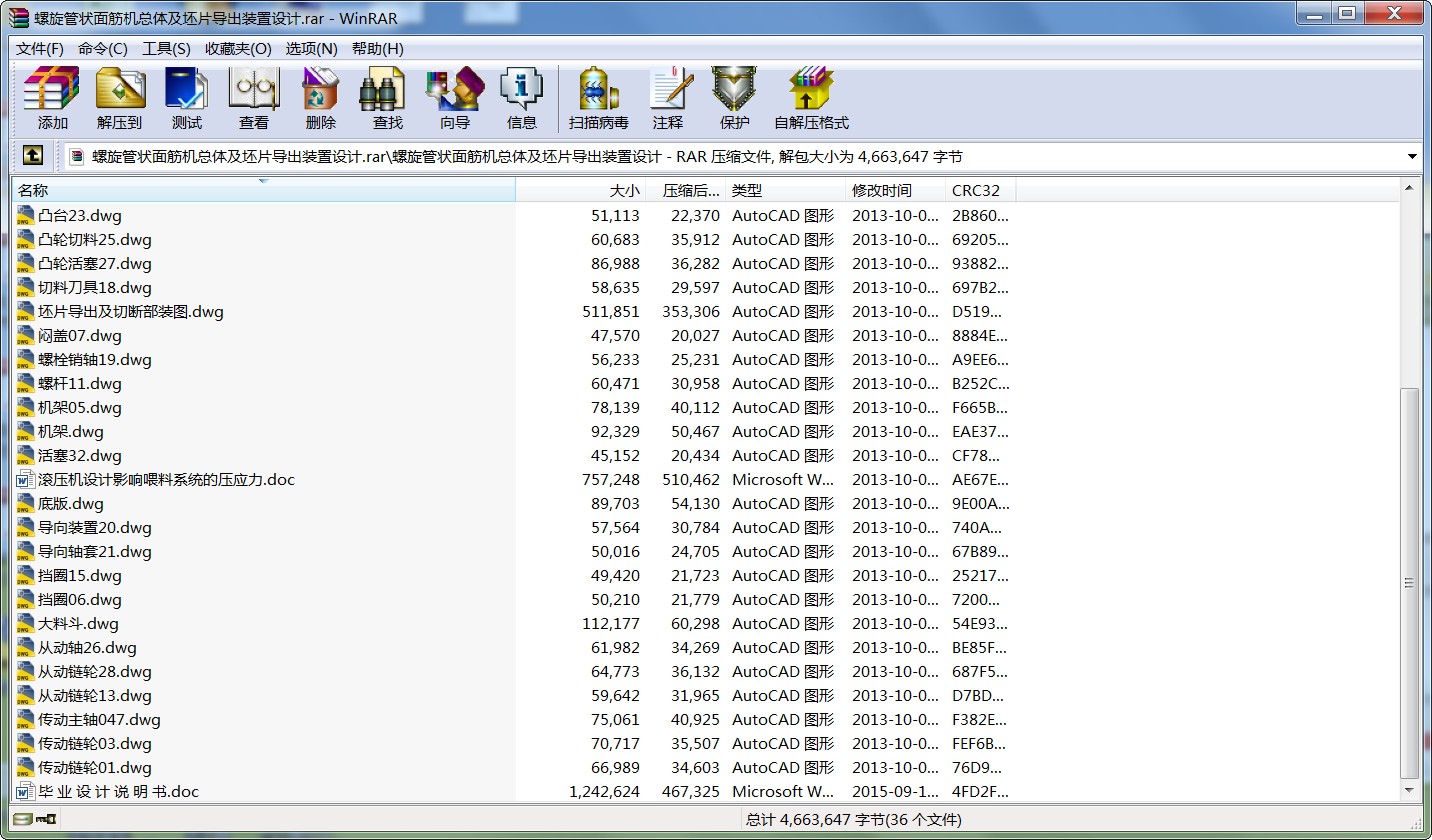This screenshot has width=1432, height=840.
Task: Open the 帮助(H) menu
Action: click(377, 48)
